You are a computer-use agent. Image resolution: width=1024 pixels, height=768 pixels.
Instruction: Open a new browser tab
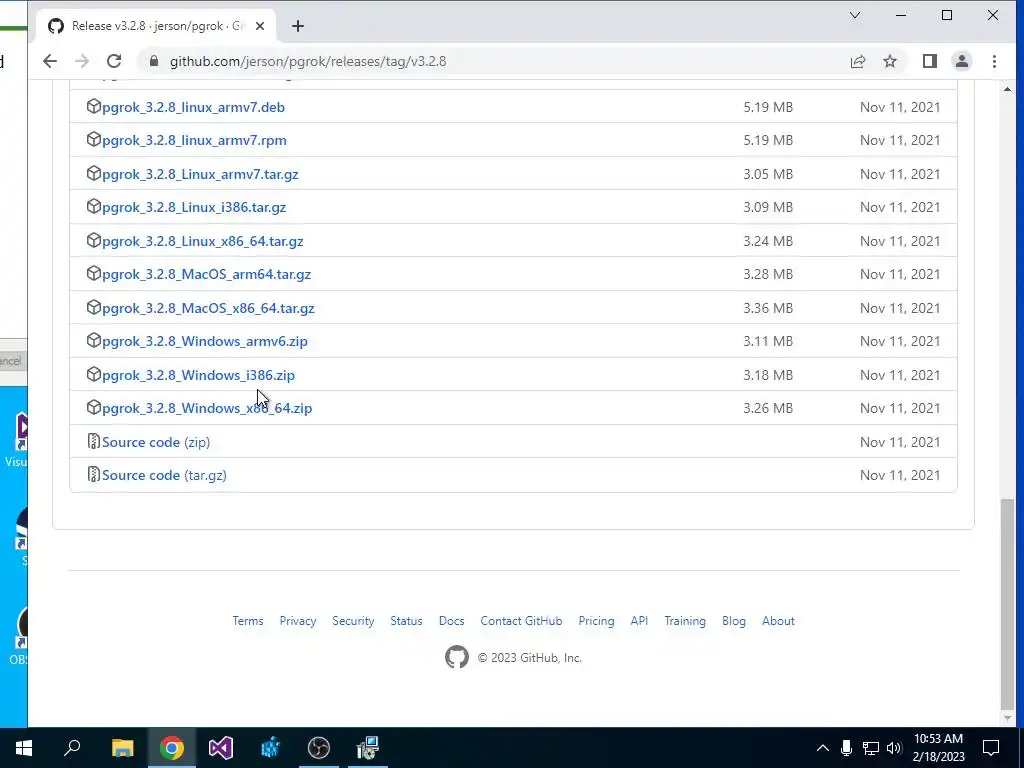pos(298,26)
